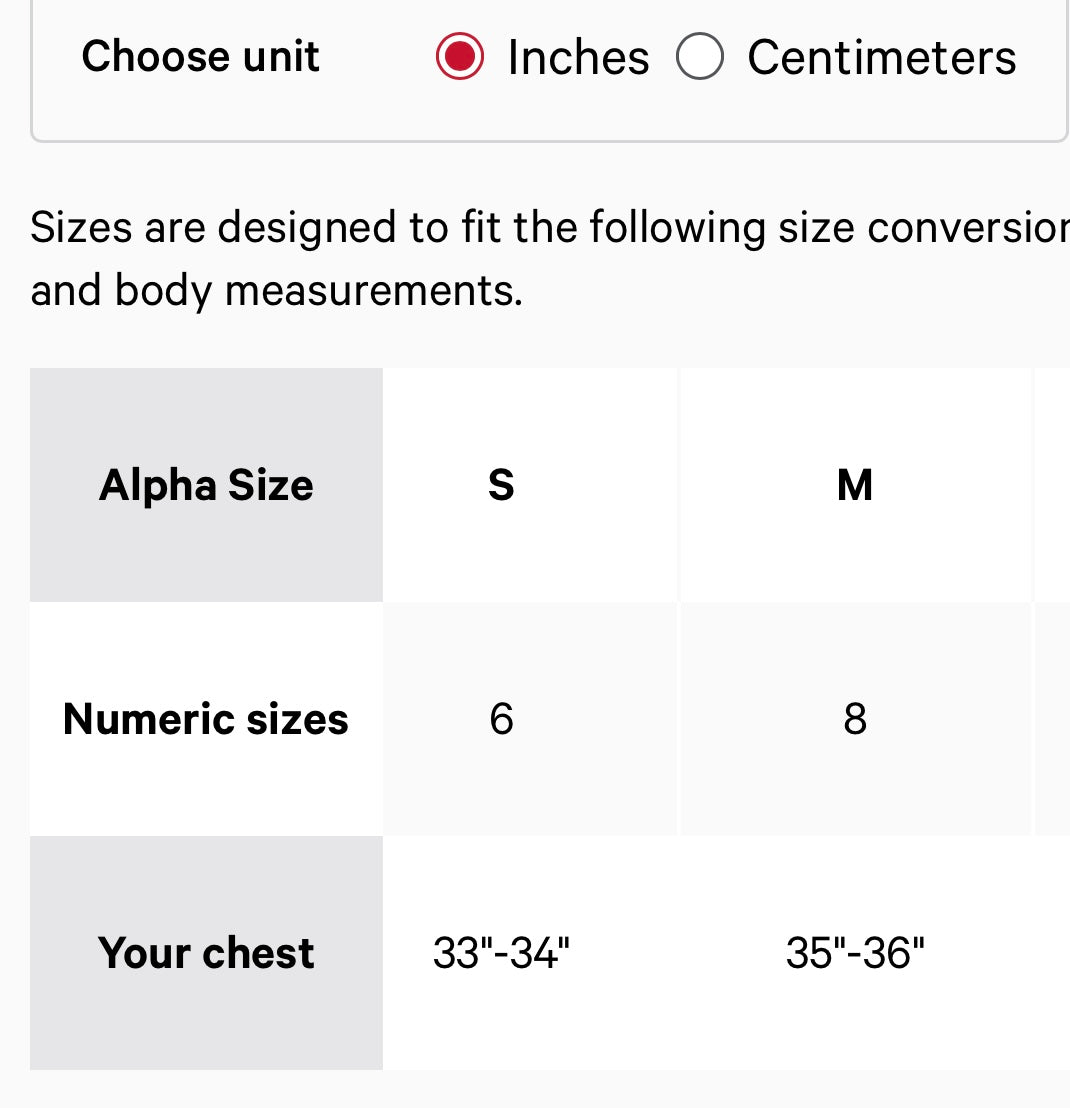Click the Your chest row header
Screen dimensions: 1070x1108
pos(206,953)
